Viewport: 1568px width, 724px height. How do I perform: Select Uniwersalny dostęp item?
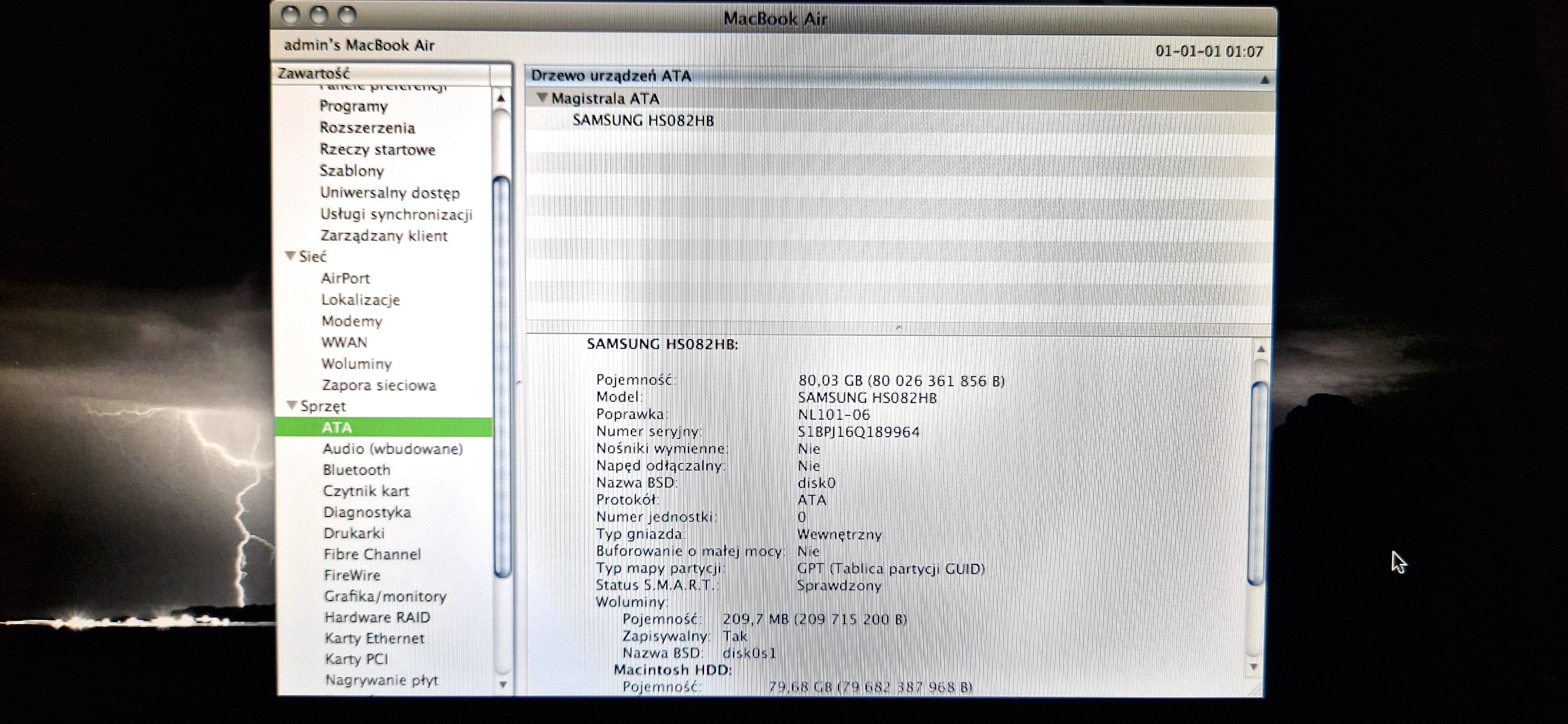390,193
